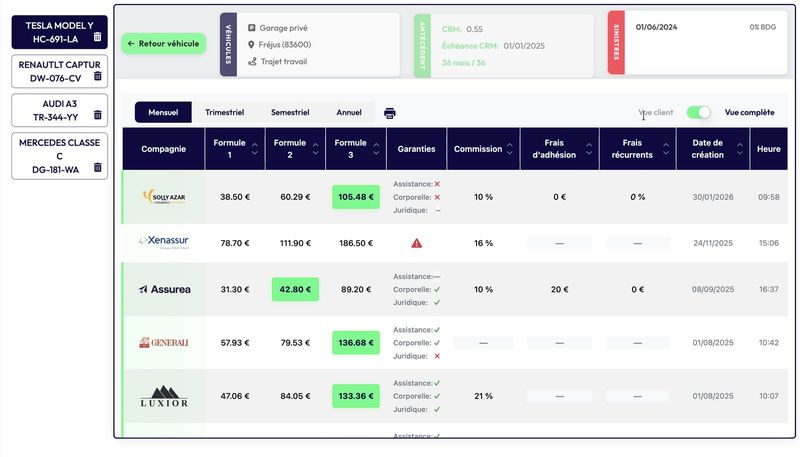The width and height of the screenshot is (800, 457).
Task: Sort by Date de création column
Action: pos(740,149)
